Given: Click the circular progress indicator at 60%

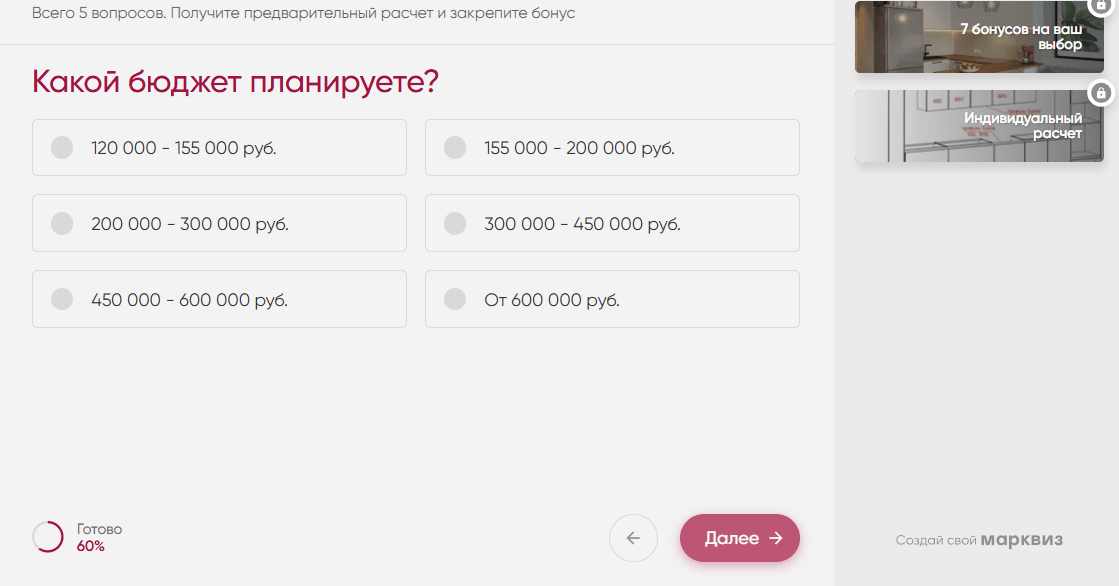Looking at the screenshot, I should point(48,537).
